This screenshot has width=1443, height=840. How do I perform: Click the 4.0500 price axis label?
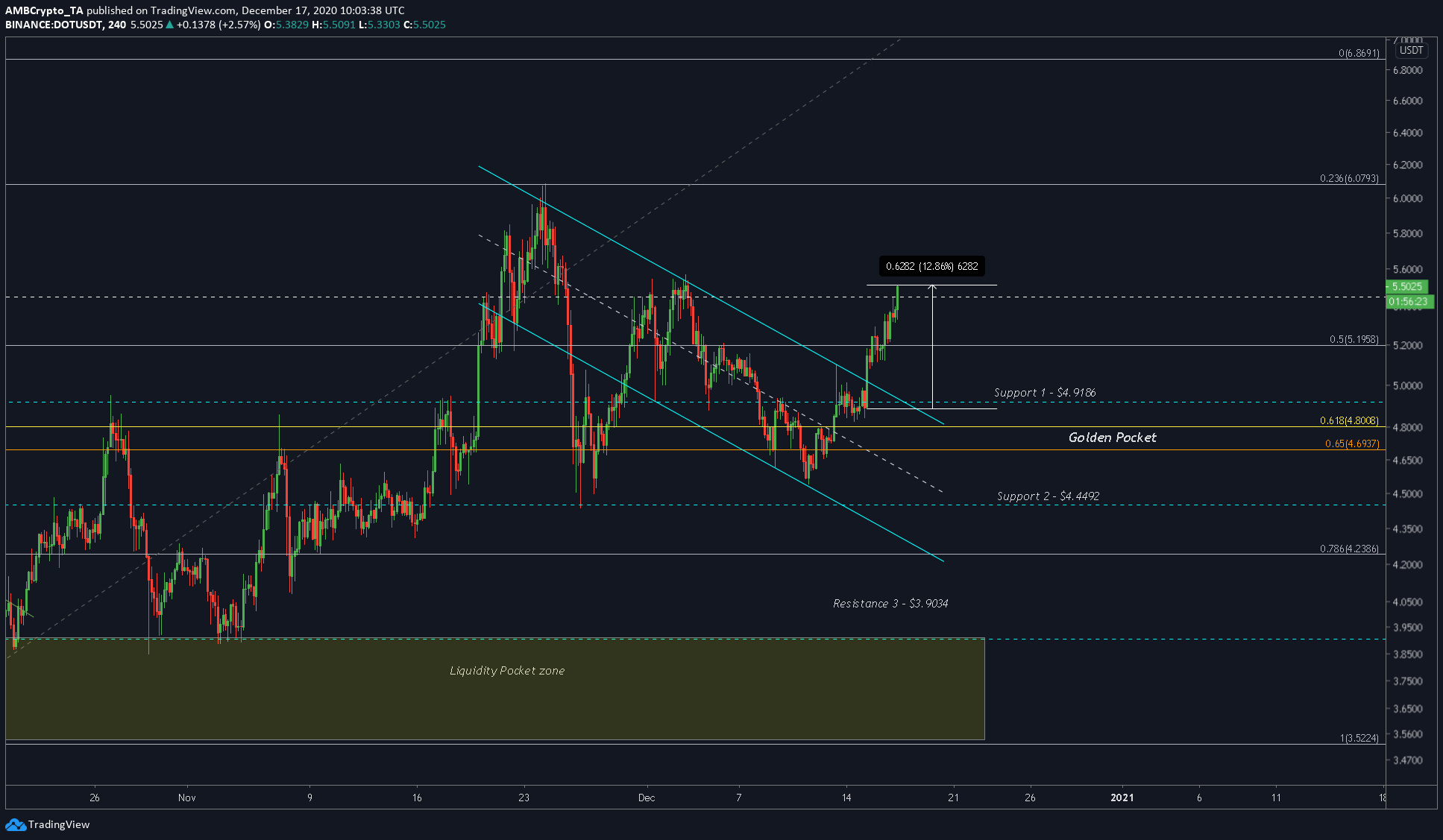1408,601
